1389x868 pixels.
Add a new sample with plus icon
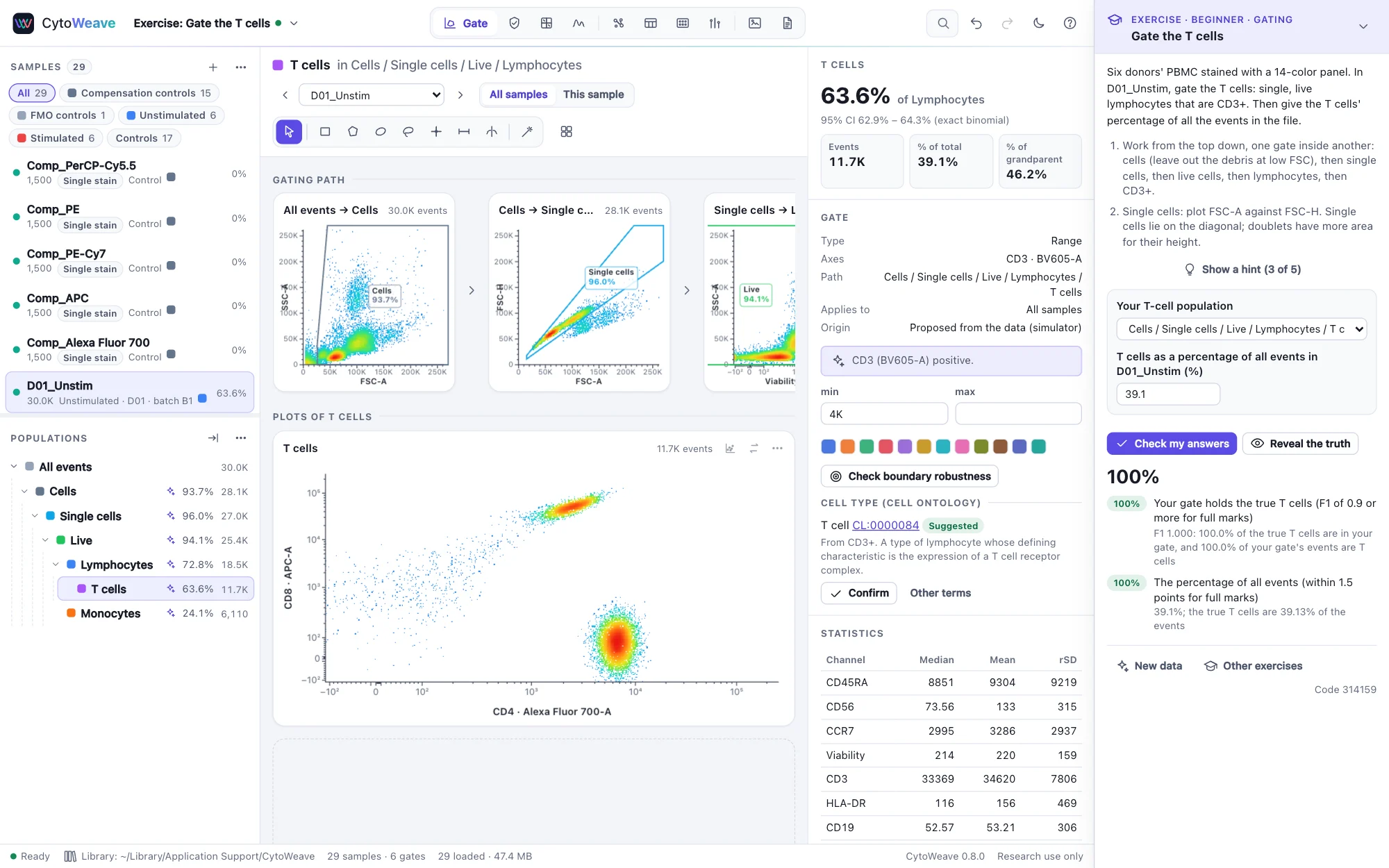pos(213,67)
